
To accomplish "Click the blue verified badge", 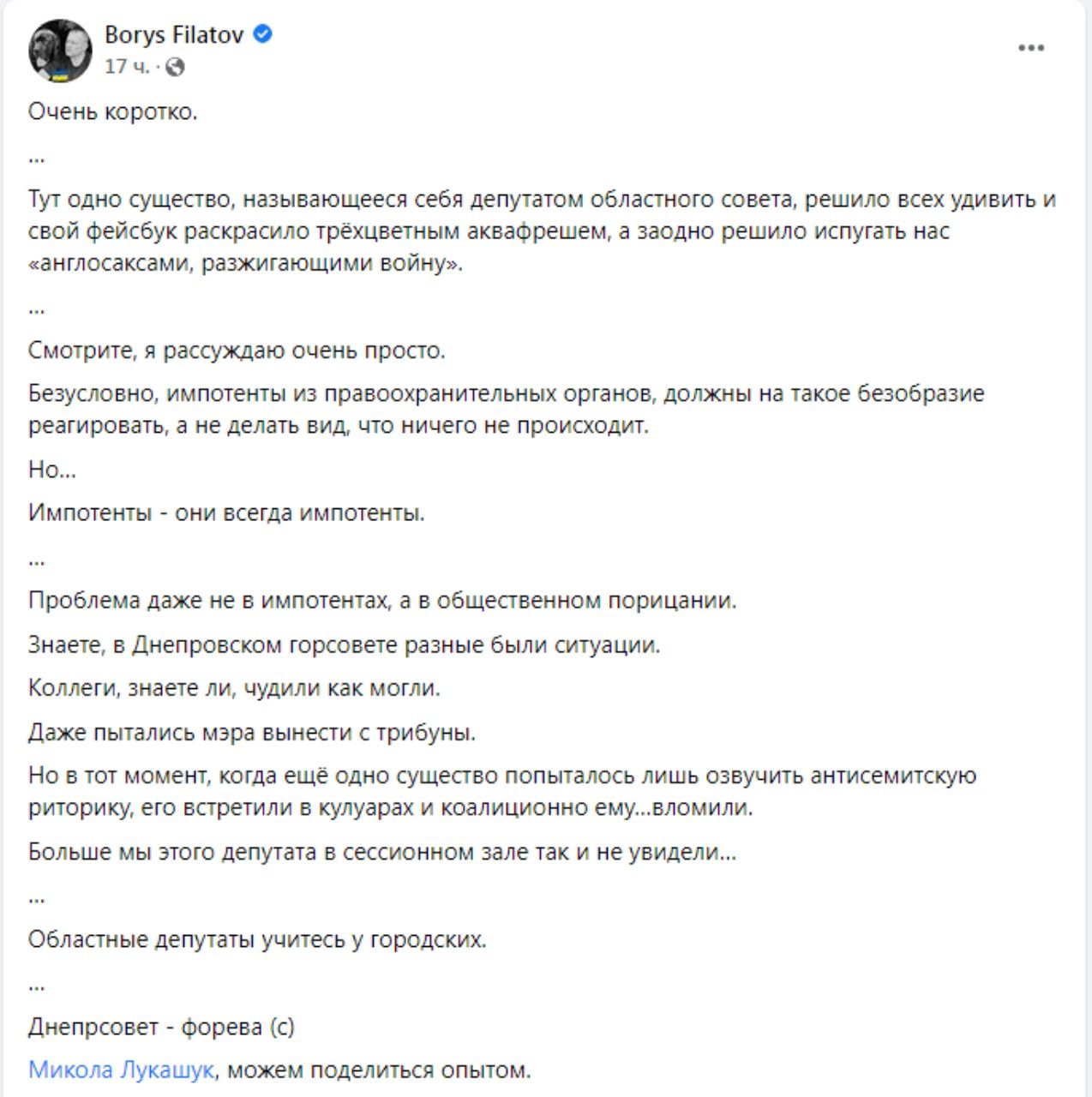I will tap(263, 35).
